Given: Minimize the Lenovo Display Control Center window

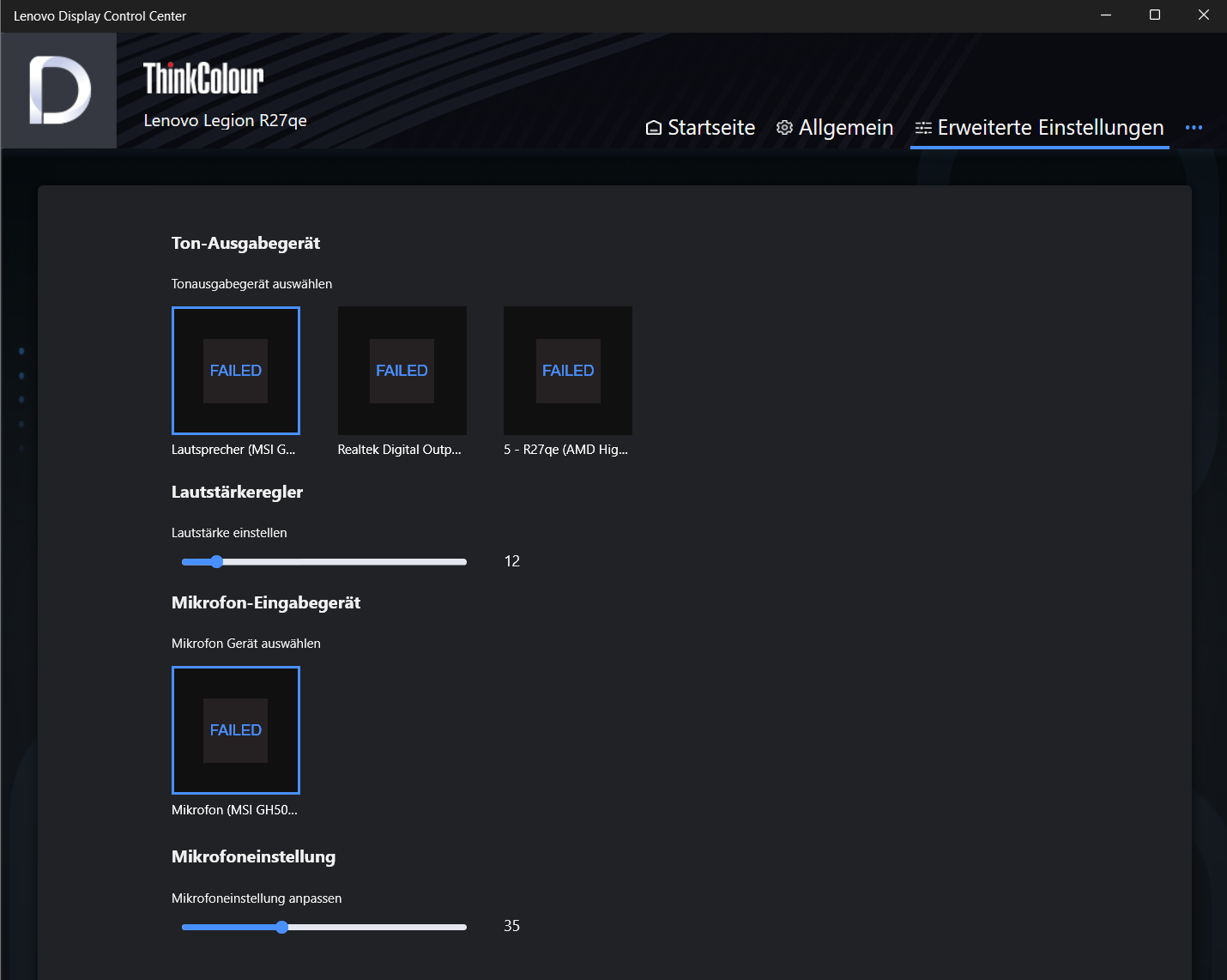Looking at the screenshot, I should (x=1106, y=15).
